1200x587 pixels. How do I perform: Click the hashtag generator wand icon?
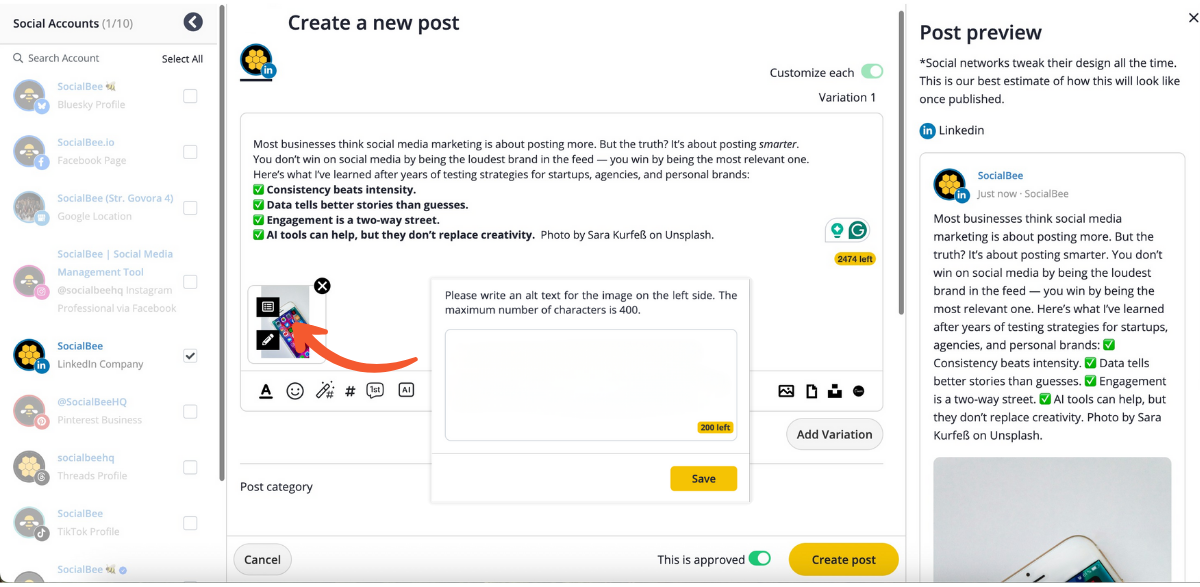(x=324, y=391)
